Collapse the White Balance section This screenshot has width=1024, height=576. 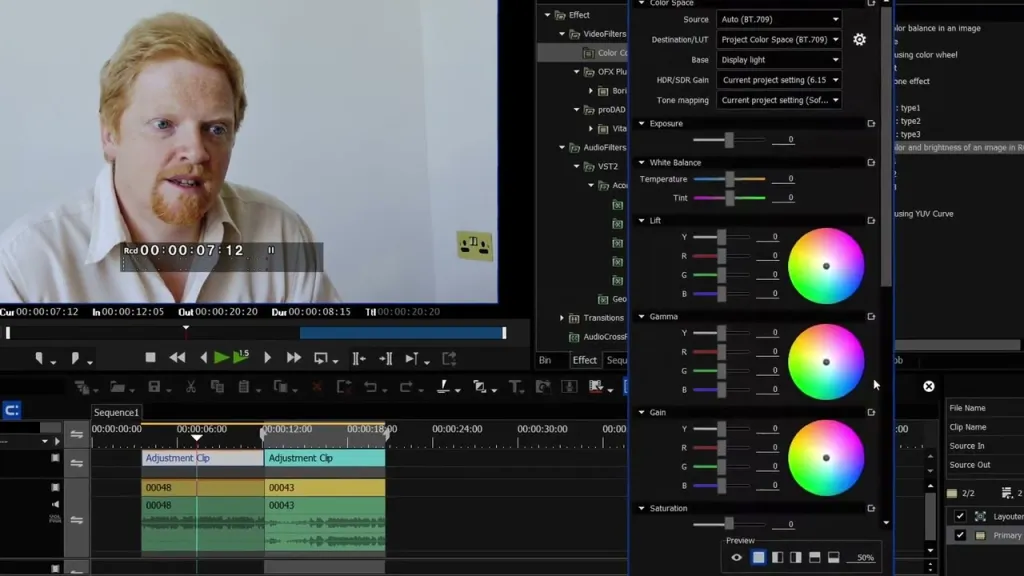click(x=641, y=163)
